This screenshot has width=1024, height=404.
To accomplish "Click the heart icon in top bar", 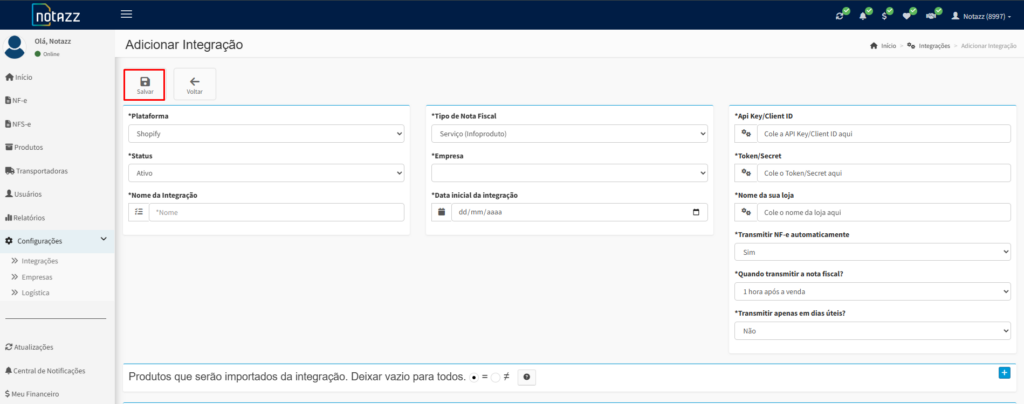I will (x=907, y=16).
